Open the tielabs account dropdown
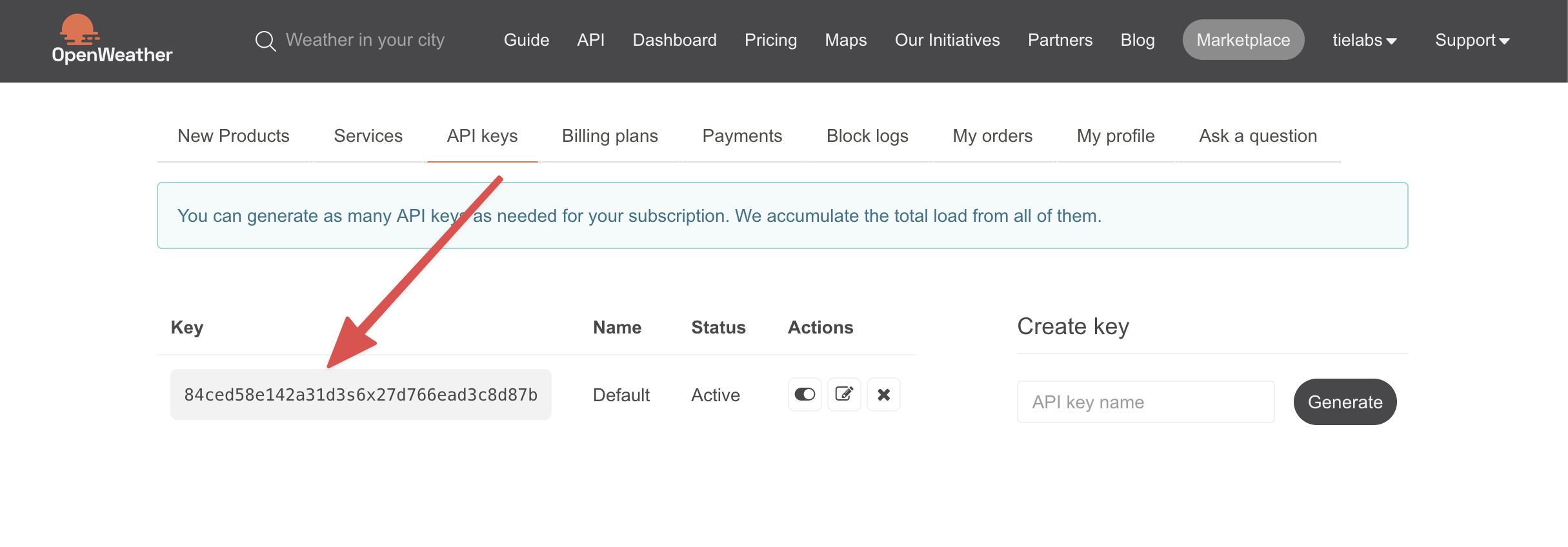Image resolution: width=1568 pixels, height=547 pixels. pyautogui.click(x=1364, y=40)
